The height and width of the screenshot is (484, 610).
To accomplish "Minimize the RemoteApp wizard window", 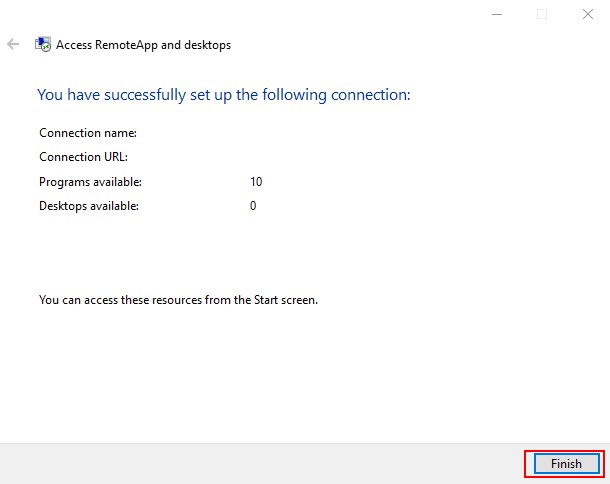I will (x=497, y=14).
